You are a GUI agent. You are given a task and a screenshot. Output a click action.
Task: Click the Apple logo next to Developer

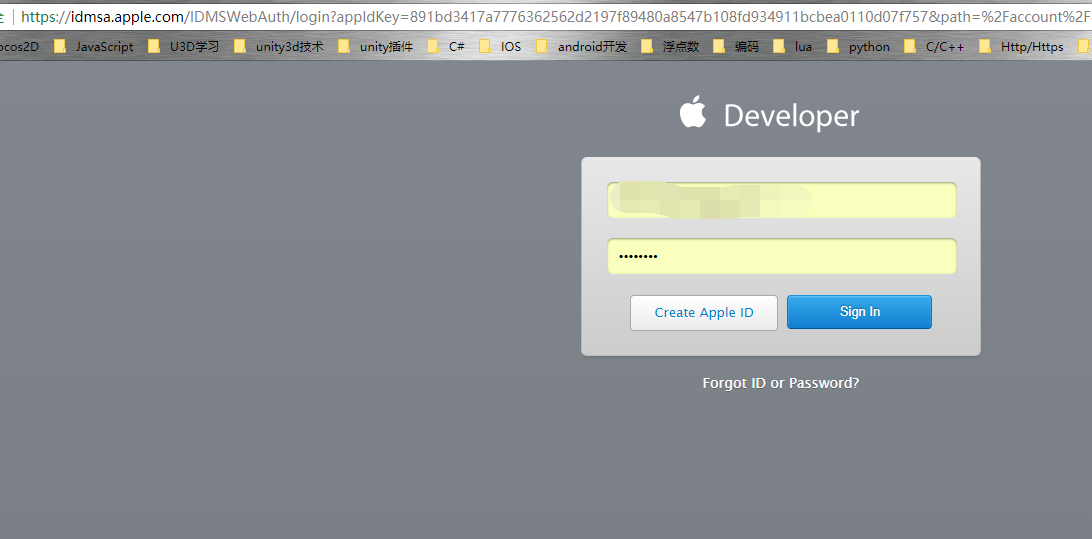pos(693,113)
